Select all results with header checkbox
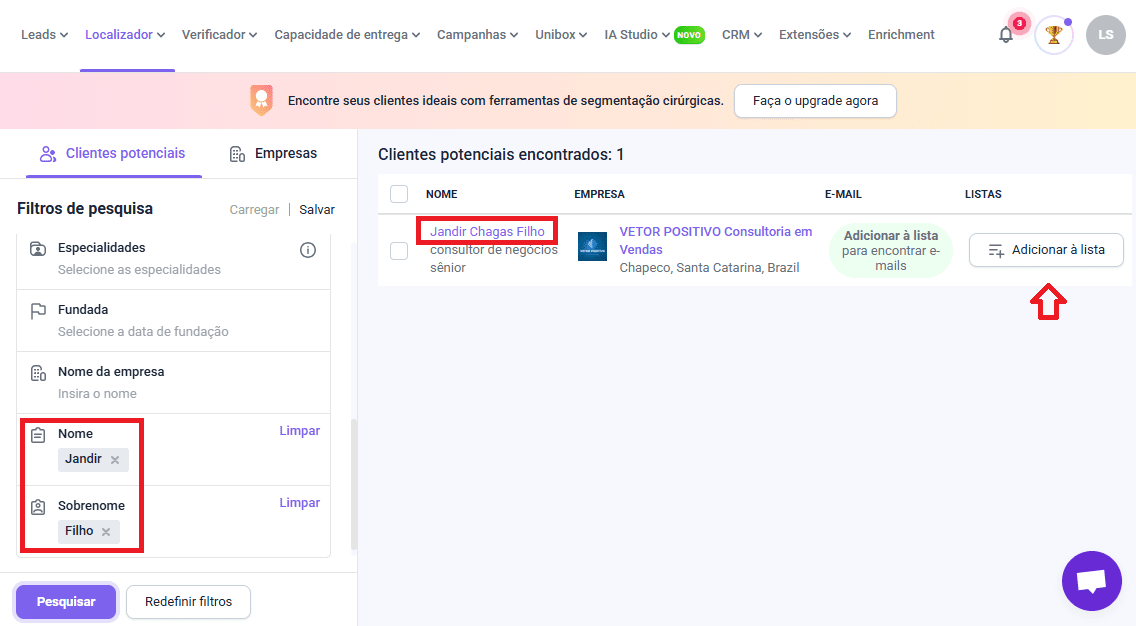 tap(399, 194)
